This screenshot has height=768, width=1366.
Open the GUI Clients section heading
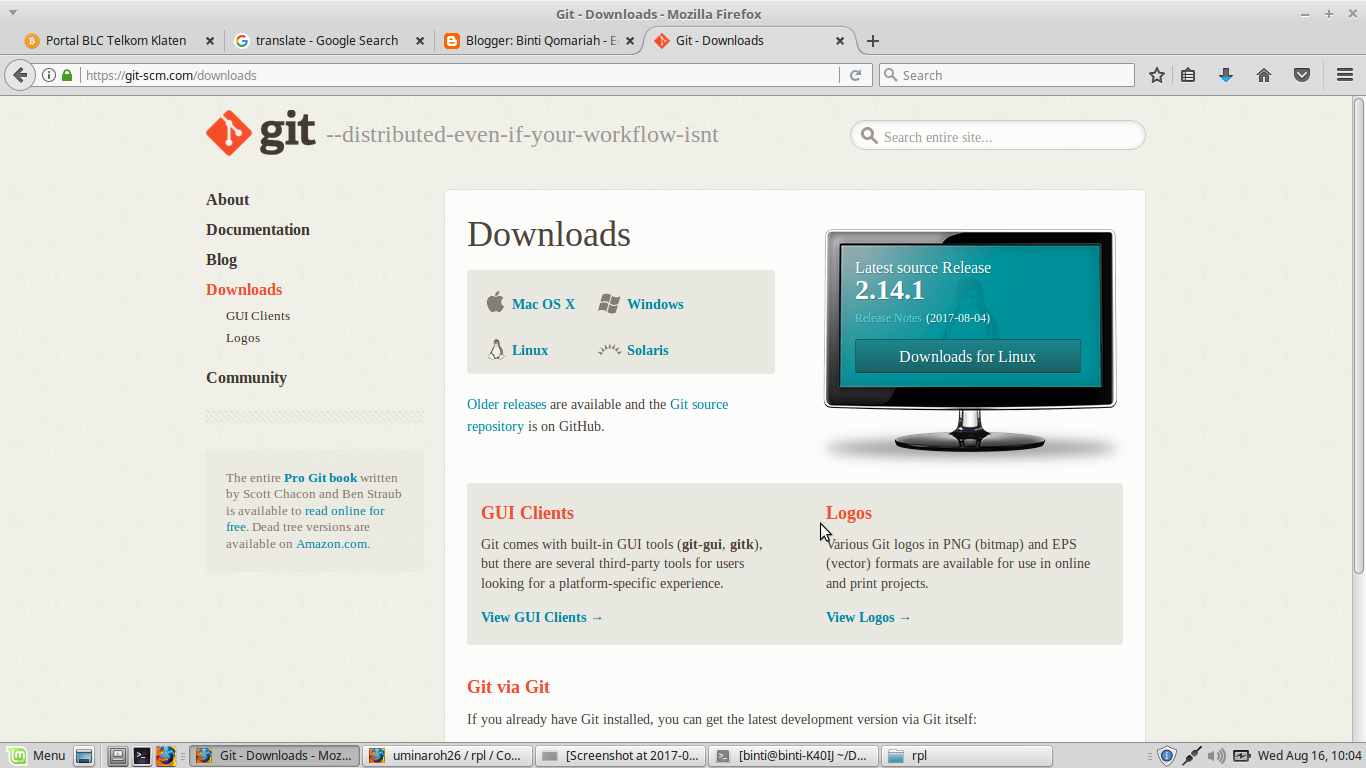coord(527,513)
